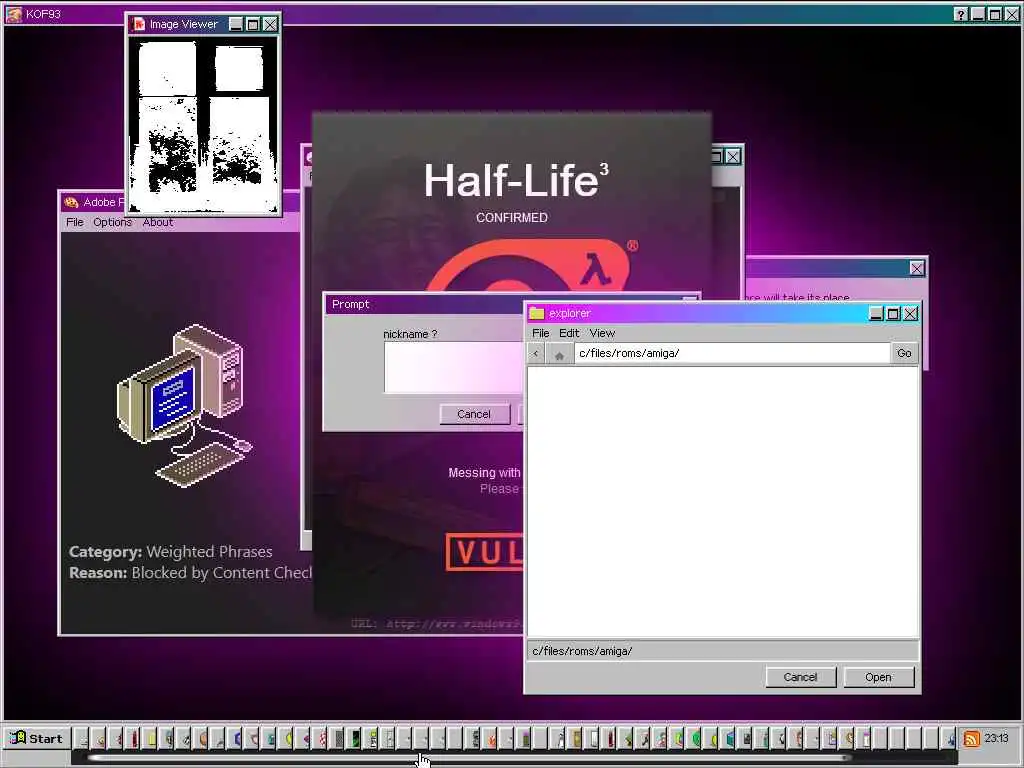Close the Image Viewer window
The image size is (1024, 768).
pos(270,24)
